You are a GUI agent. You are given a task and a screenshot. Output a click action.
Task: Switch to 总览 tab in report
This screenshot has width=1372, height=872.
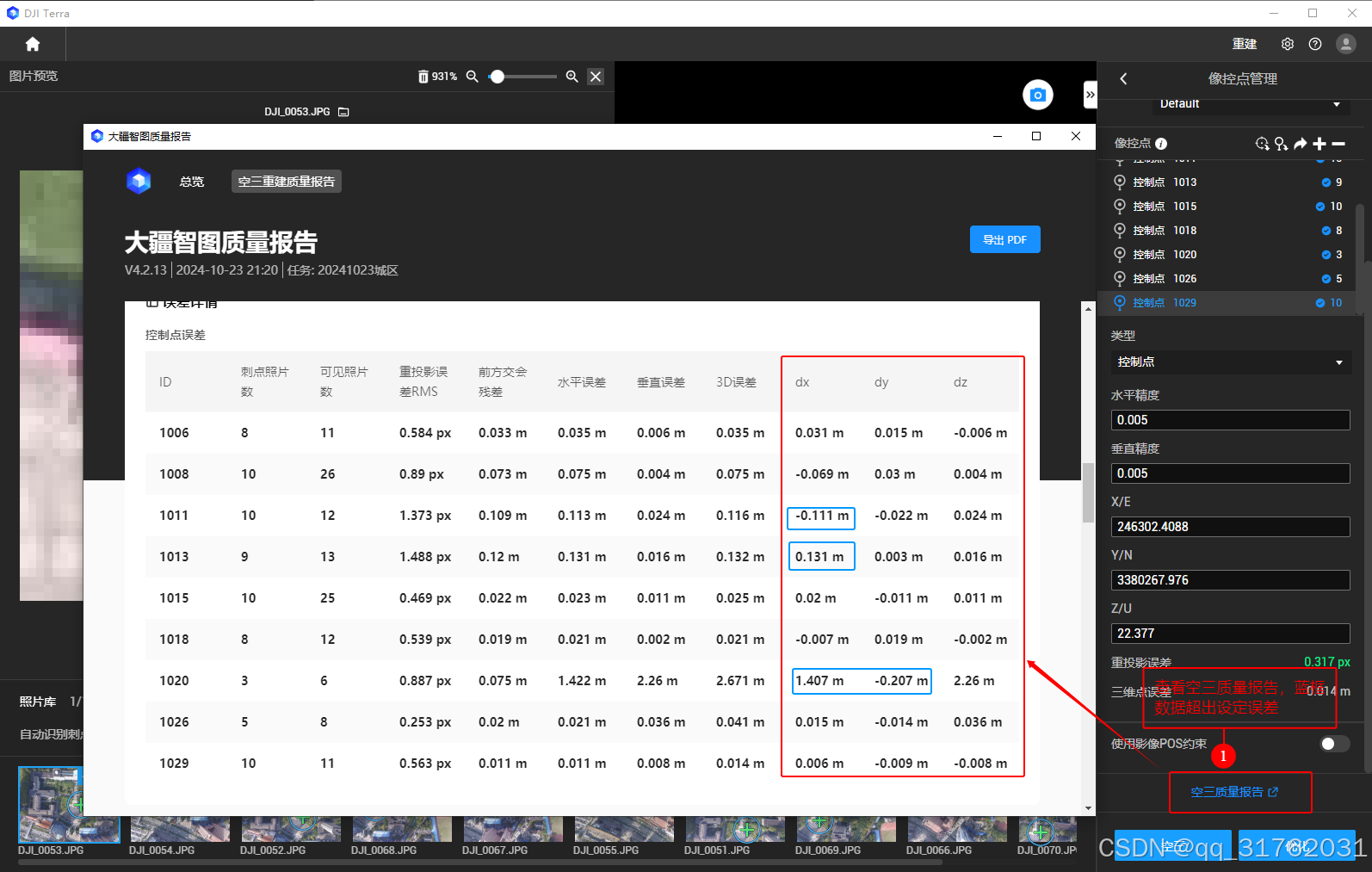click(192, 182)
